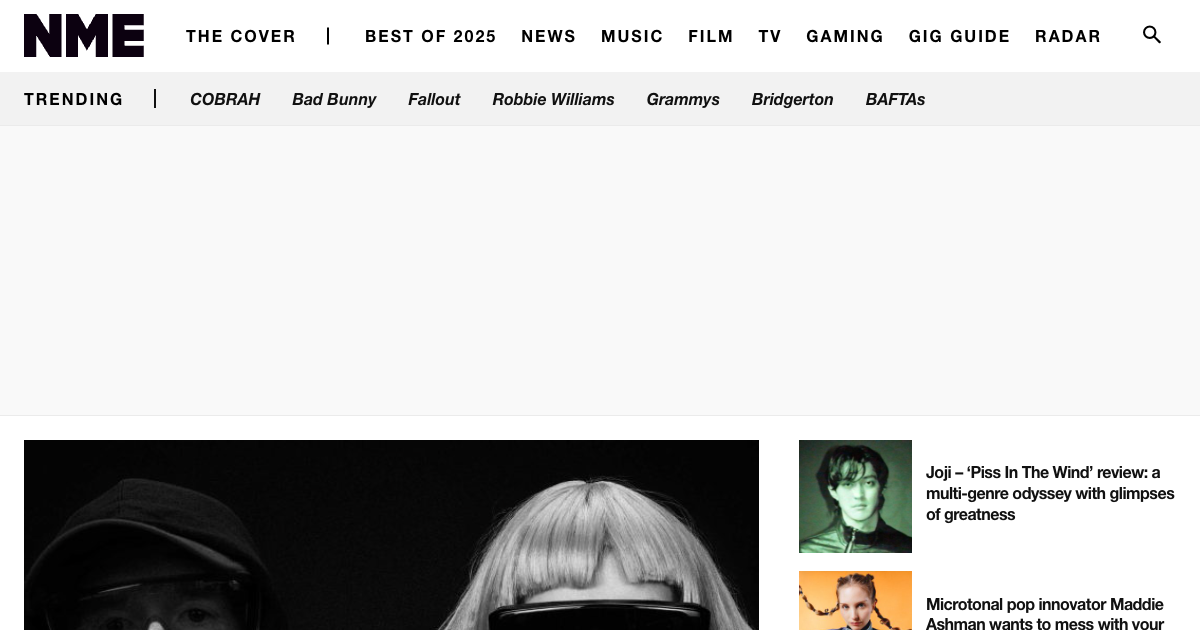View Robbie Williams trending topic
1200x630 pixels.
tap(553, 99)
